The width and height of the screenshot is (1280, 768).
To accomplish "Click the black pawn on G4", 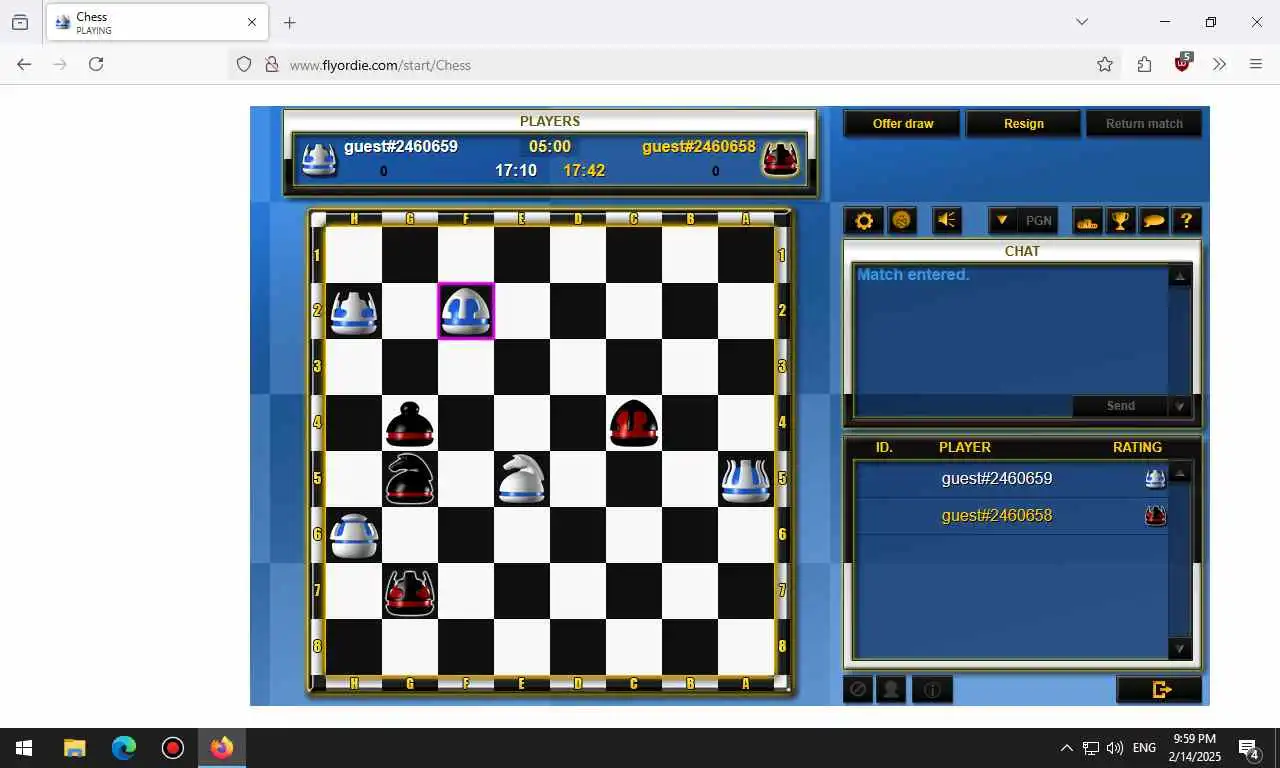I will (410, 423).
